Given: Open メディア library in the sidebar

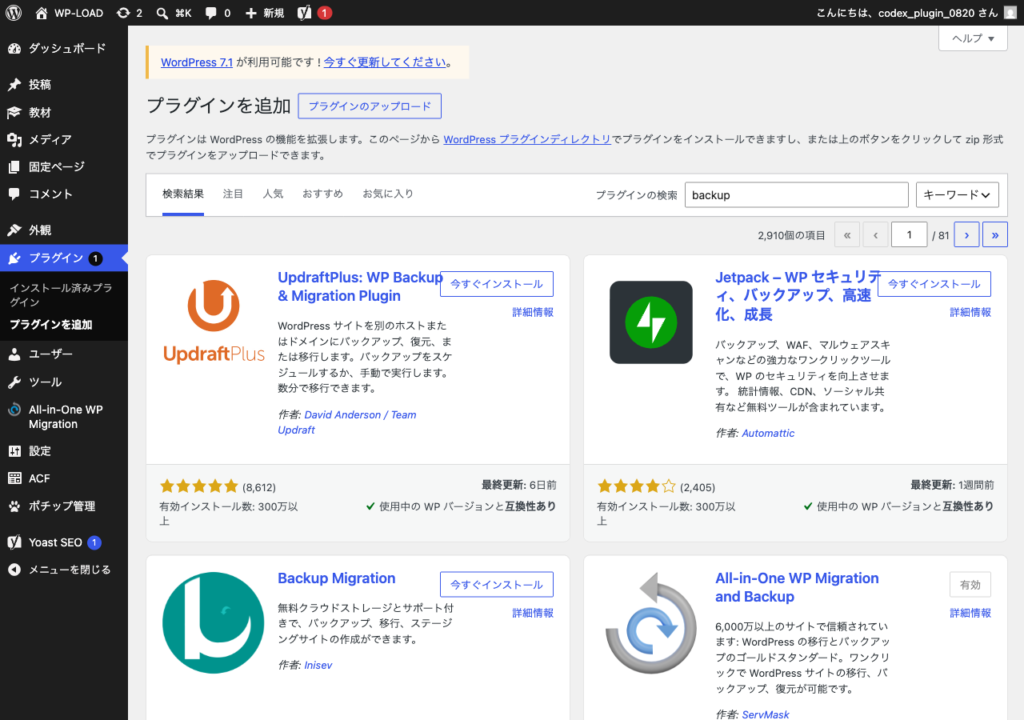Looking at the screenshot, I should (x=64, y=139).
